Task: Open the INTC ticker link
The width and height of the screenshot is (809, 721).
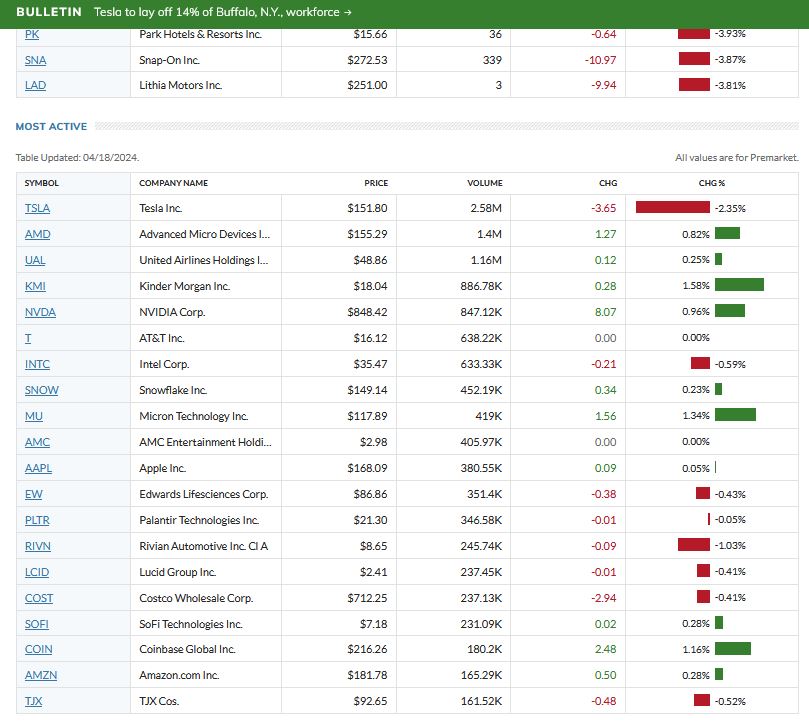Action: (37, 364)
